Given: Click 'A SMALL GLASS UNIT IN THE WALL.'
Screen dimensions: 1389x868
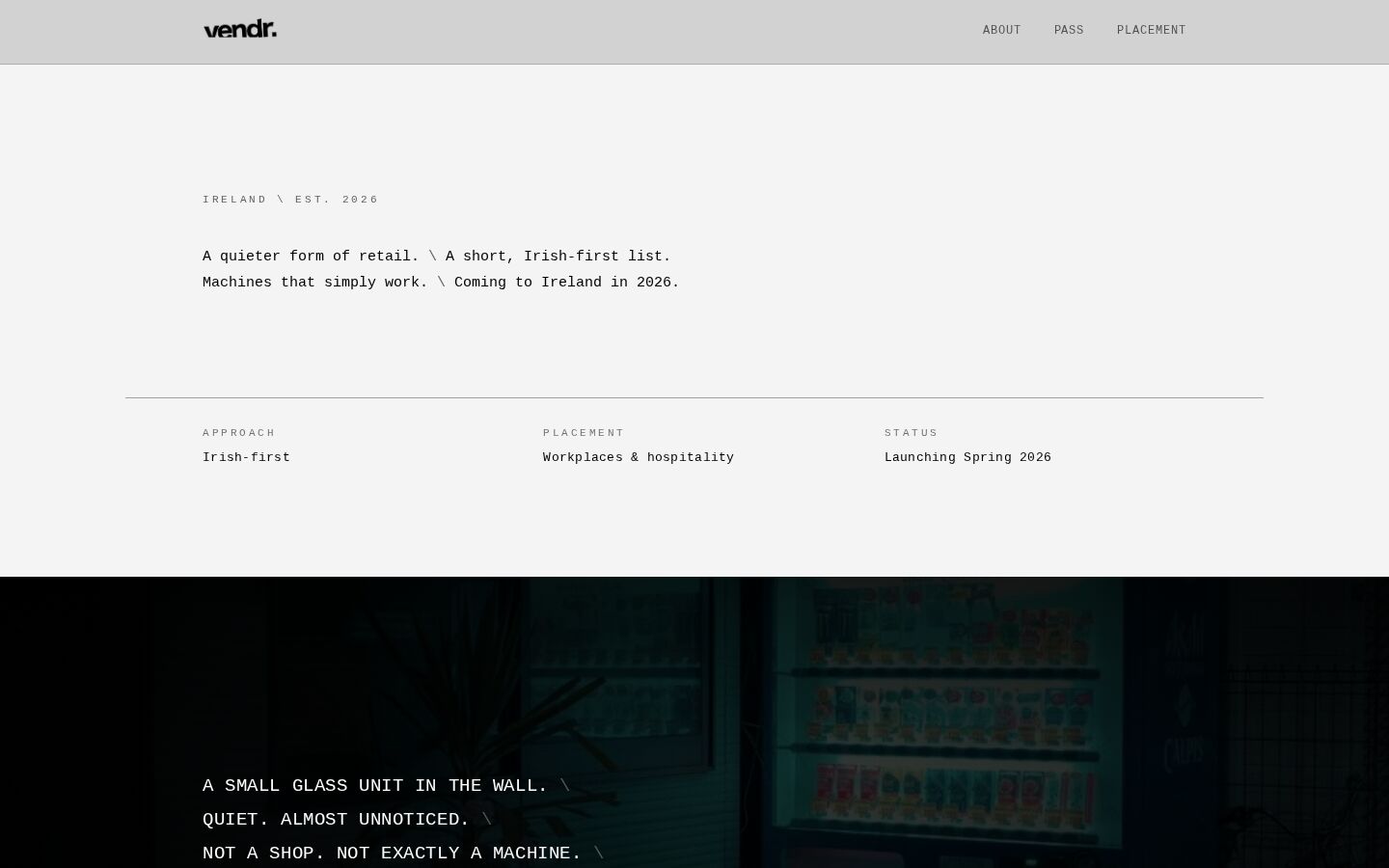Looking at the screenshot, I should (x=375, y=786).
